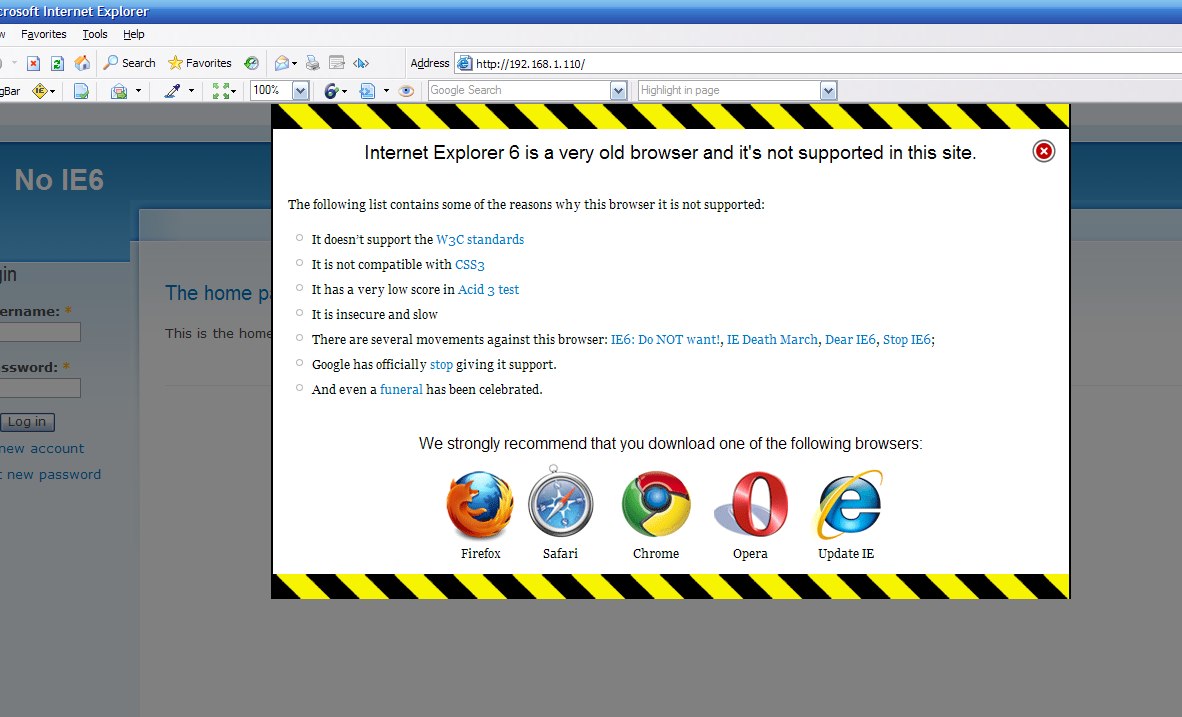Expand the eyedropper dropdown arrow
The height and width of the screenshot is (717, 1182).
click(191, 91)
